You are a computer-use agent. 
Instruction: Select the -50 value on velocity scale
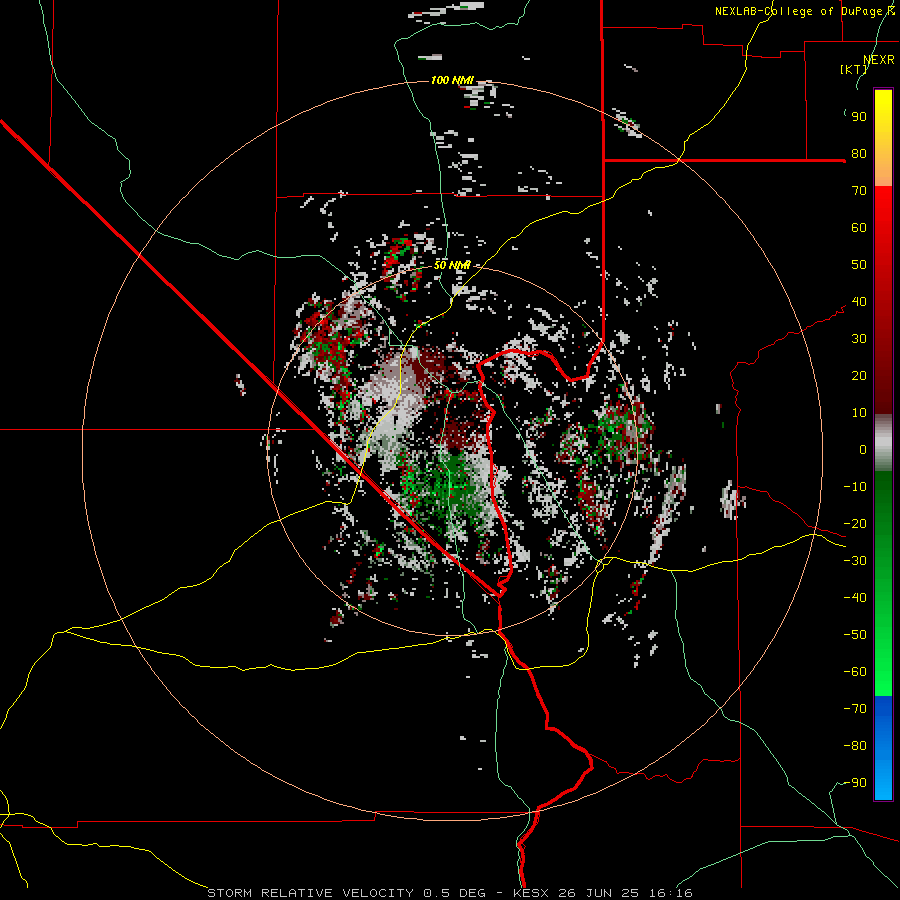855,635
